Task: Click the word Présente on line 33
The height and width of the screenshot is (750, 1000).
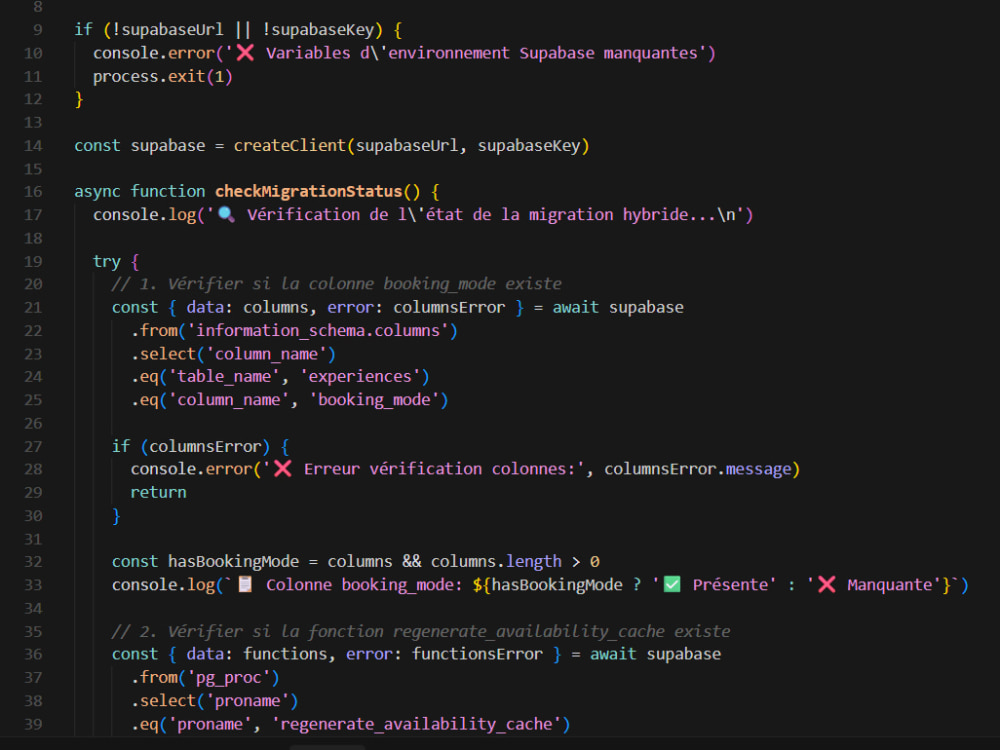Action: [730, 585]
